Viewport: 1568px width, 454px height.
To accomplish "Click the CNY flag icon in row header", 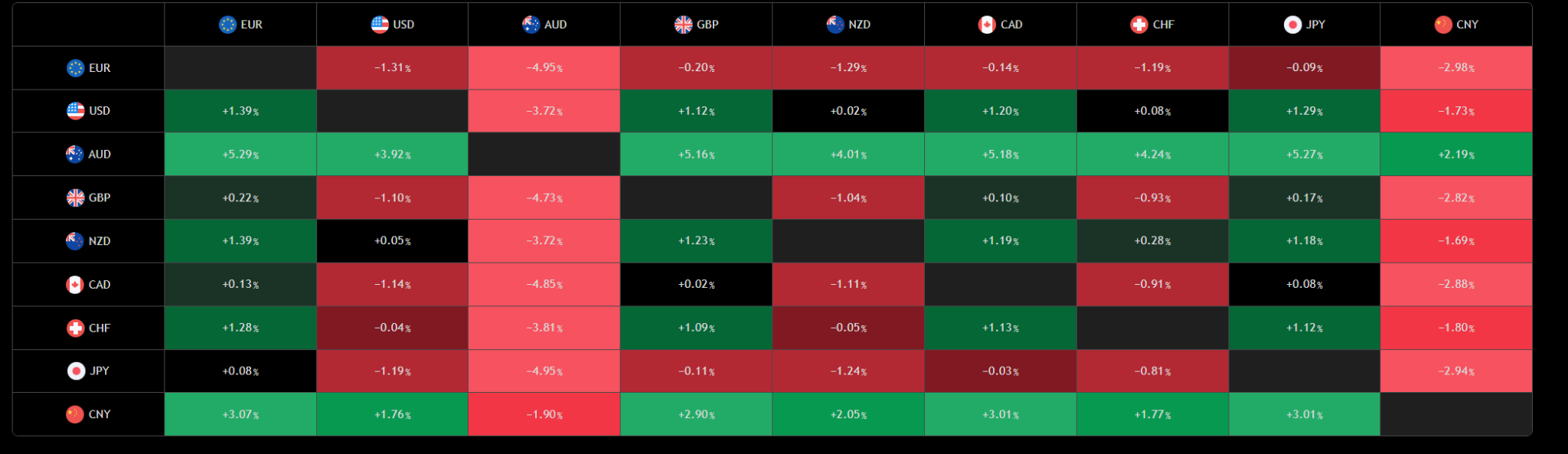I will click(x=75, y=414).
